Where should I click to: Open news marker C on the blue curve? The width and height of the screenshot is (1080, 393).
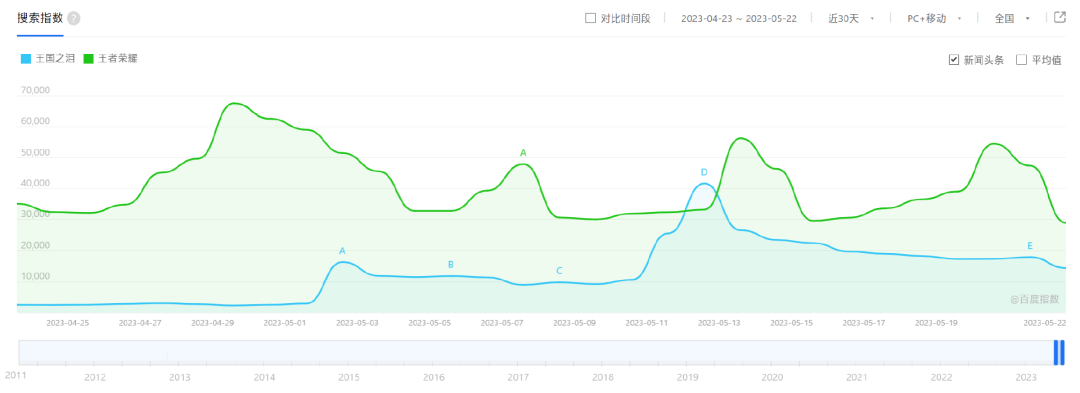[559, 270]
